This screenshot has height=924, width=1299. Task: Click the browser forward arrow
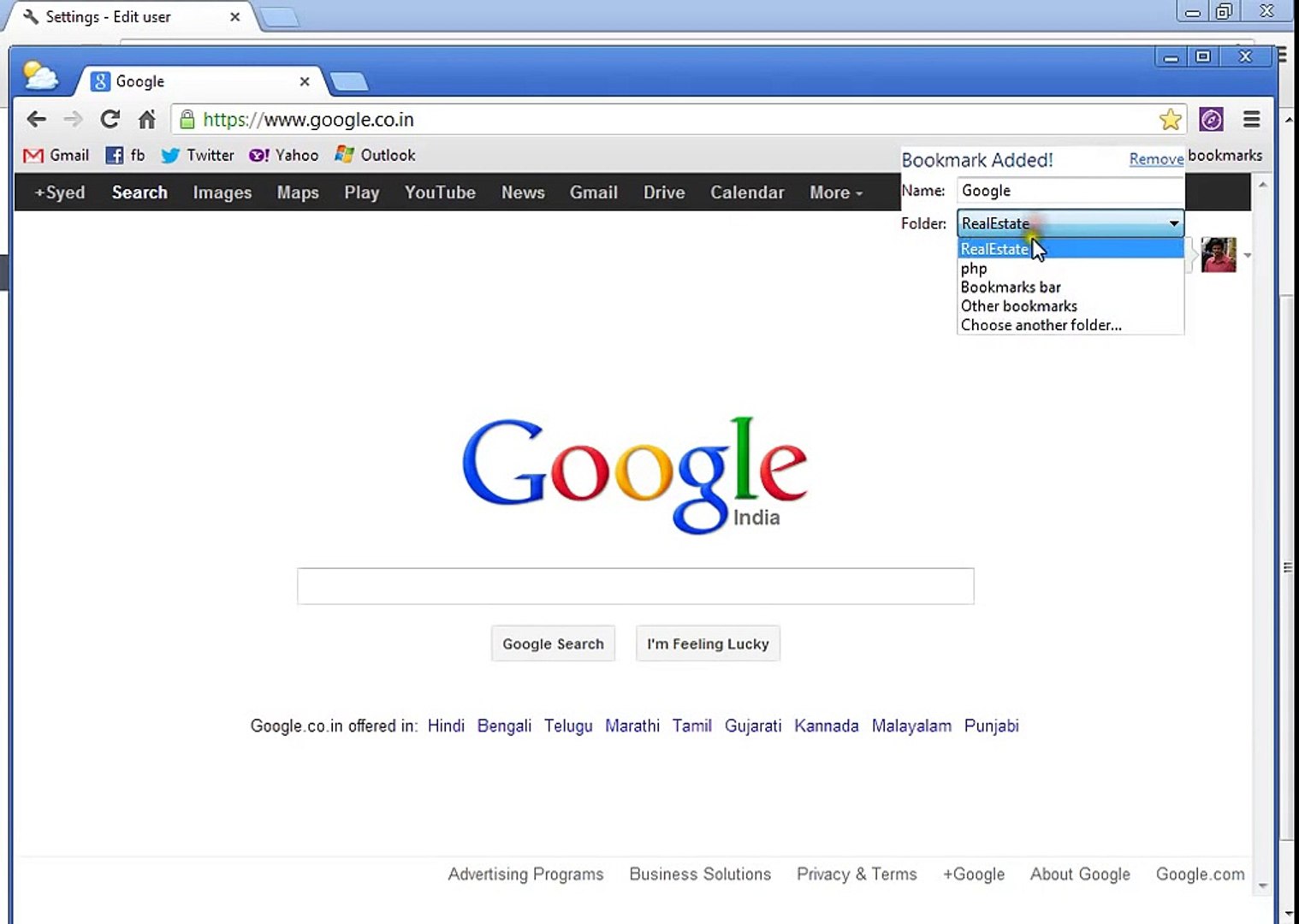point(74,120)
